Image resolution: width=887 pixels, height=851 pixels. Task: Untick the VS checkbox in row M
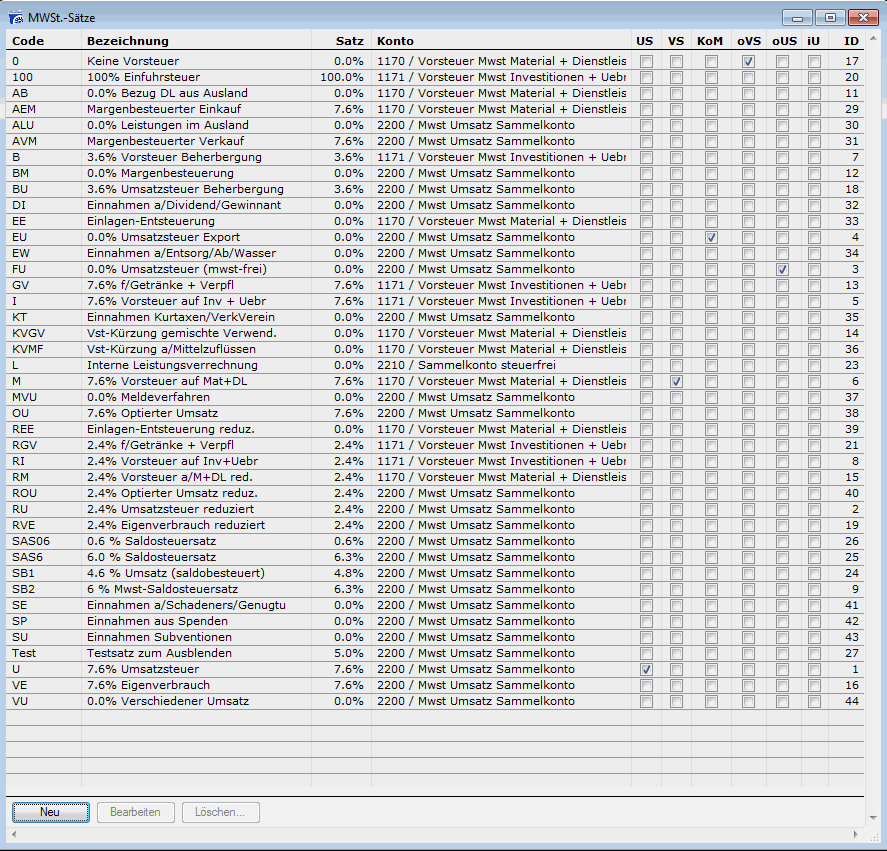(x=676, y=381)
